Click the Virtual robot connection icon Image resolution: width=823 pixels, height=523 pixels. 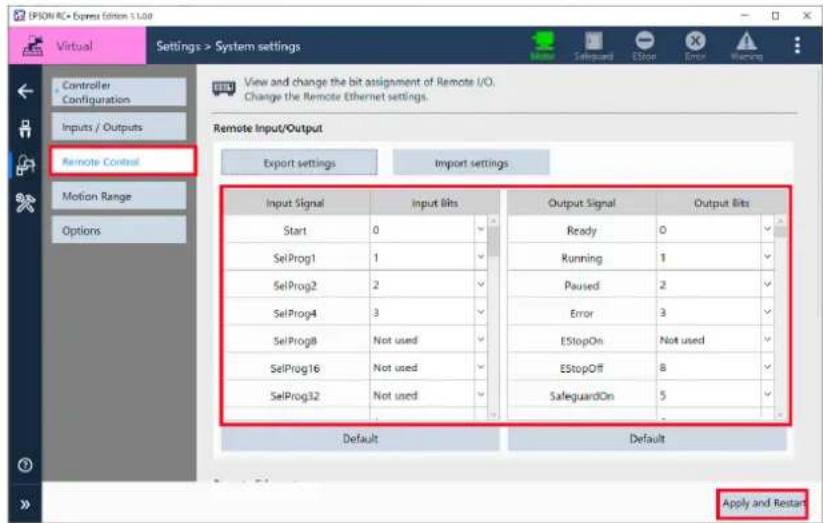(x=33, y=46)
